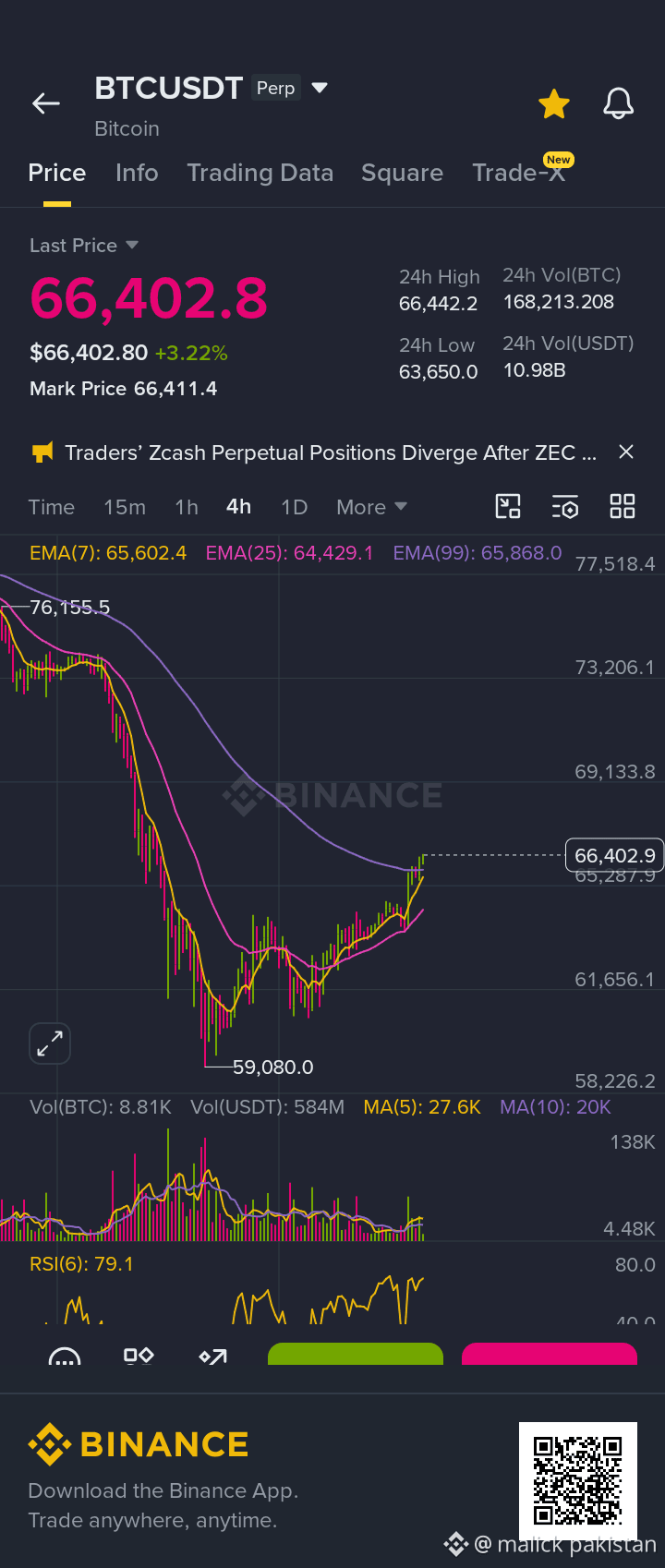Open the Trade-X tab
665x1568 pixels.
pos(518,173)
